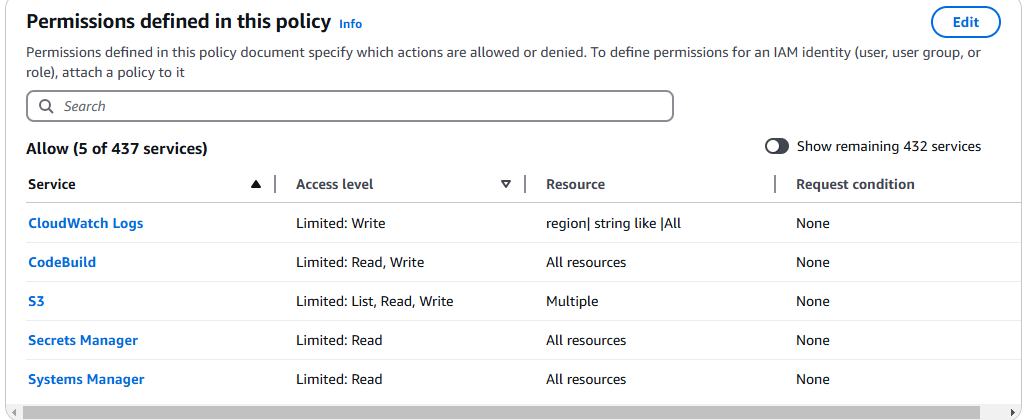Open the Systems Manager service link
The width and height of the screenshot is (1029, 420).
tap(86, 379)
